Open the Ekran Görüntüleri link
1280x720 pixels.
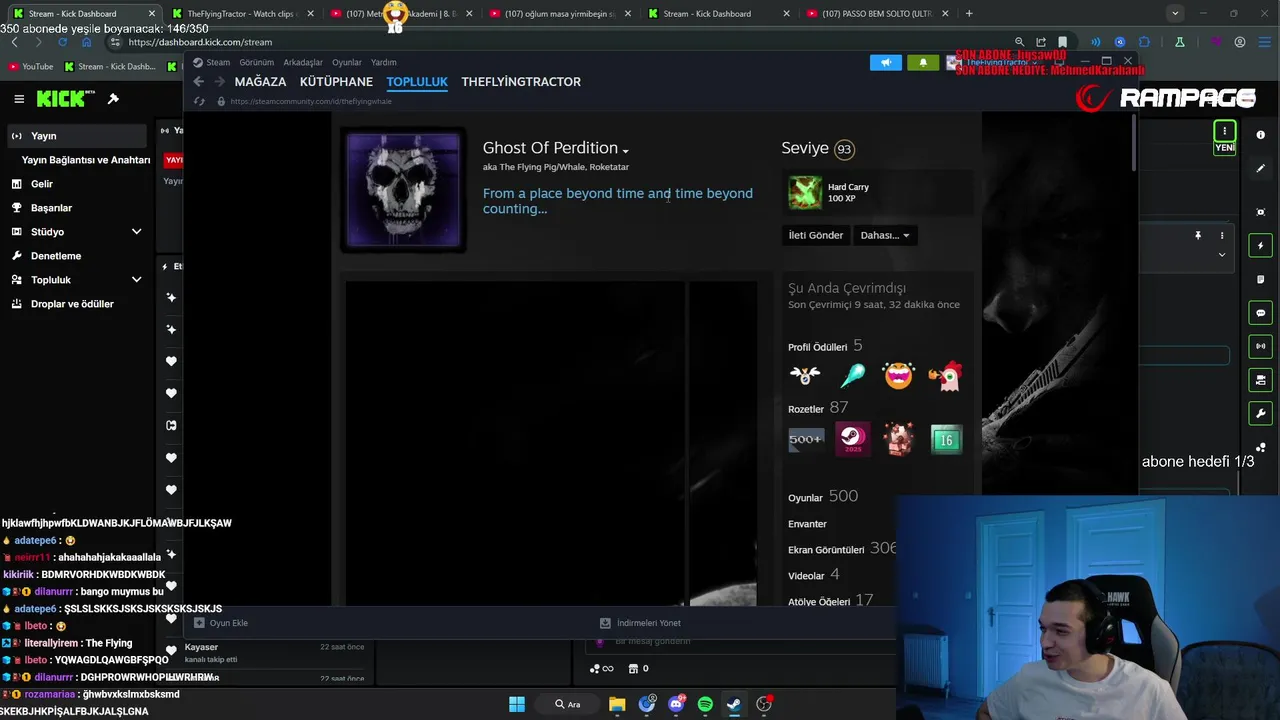click(826, 550)
